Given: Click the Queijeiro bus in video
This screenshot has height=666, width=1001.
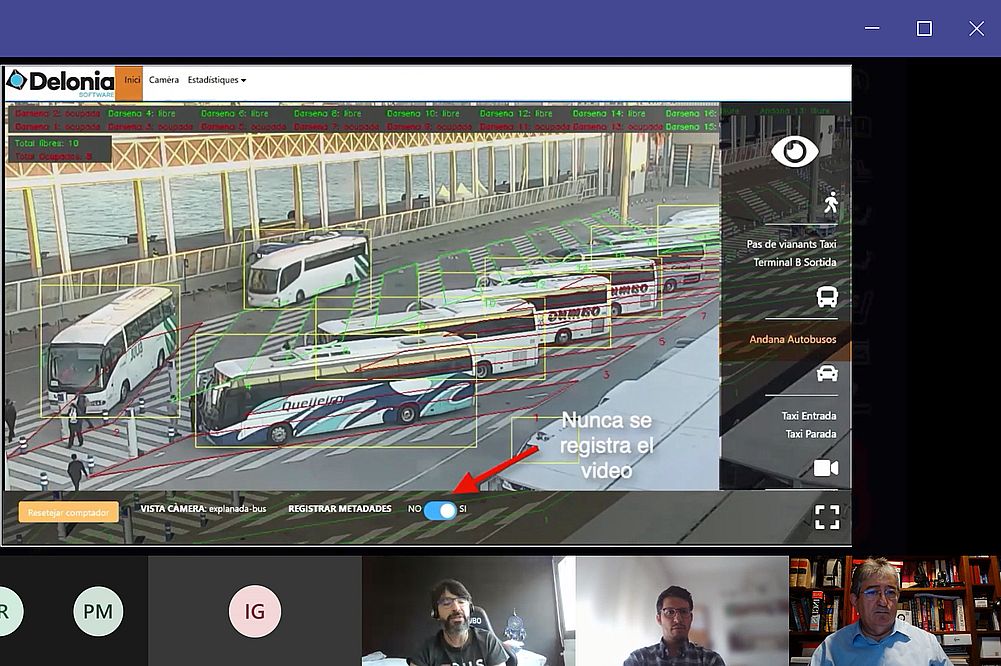Looking at the screenshot, I should click(335, 391).
